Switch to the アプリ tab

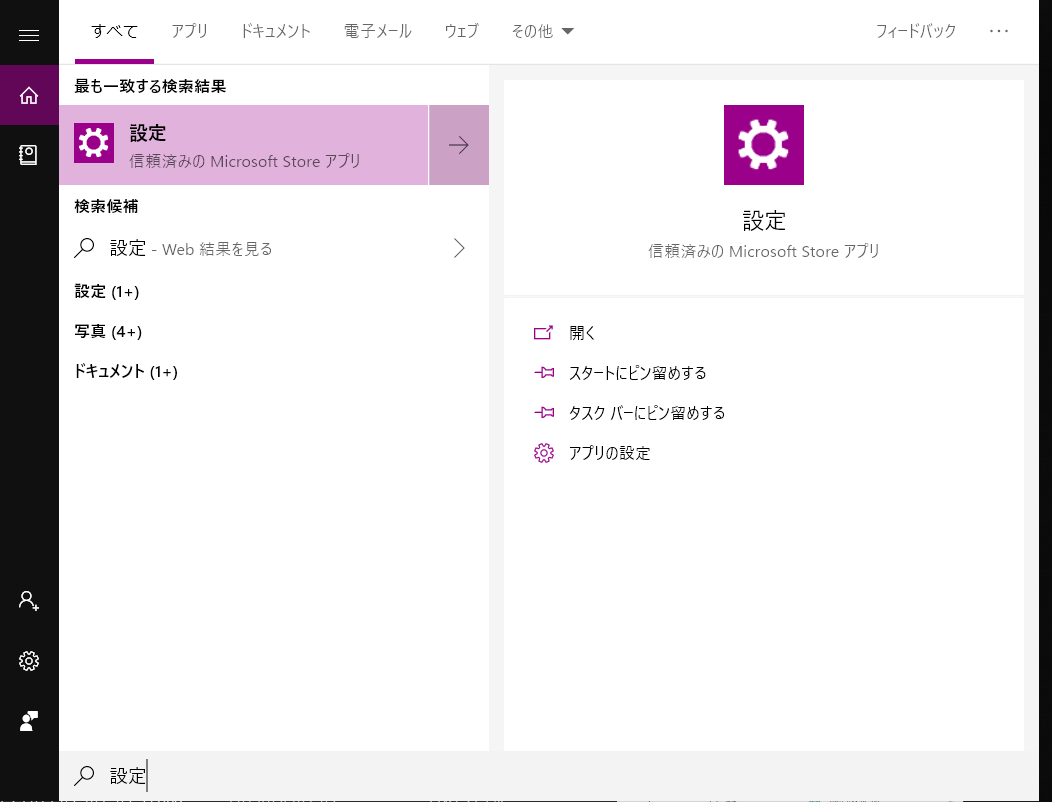click(190, 31)
